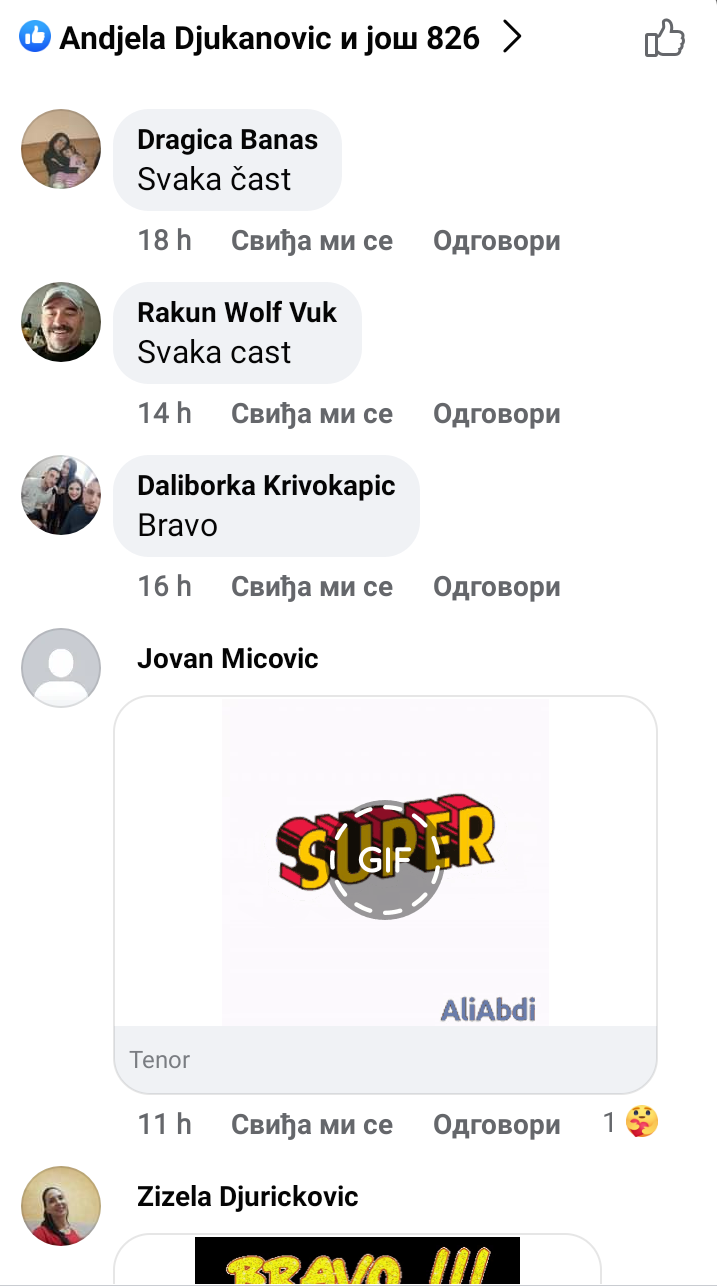The height and width of the screenshot is (1286, 717).
Task: Open the reactions list chevron arrow
Action: 512,38
